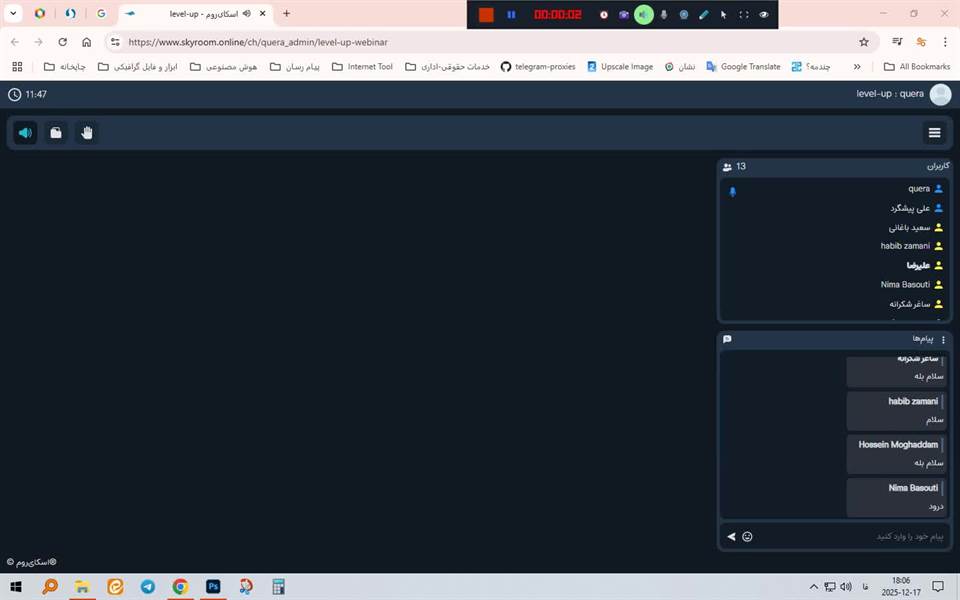Viewport: 960px width, 600px height.
Task: Open the Skyroom hamburger menu
Action: (934, 133)
